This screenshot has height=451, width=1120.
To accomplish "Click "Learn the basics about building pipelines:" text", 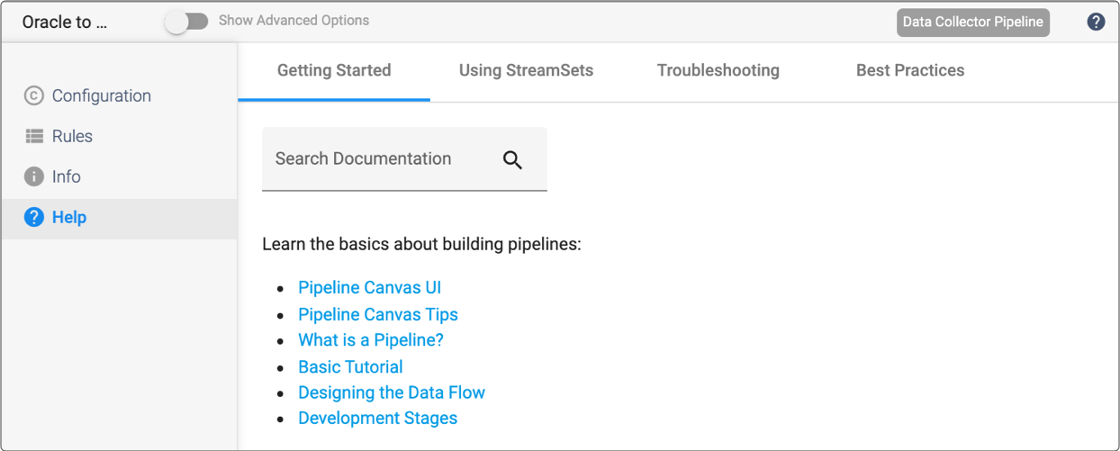I will pos(421,244).
